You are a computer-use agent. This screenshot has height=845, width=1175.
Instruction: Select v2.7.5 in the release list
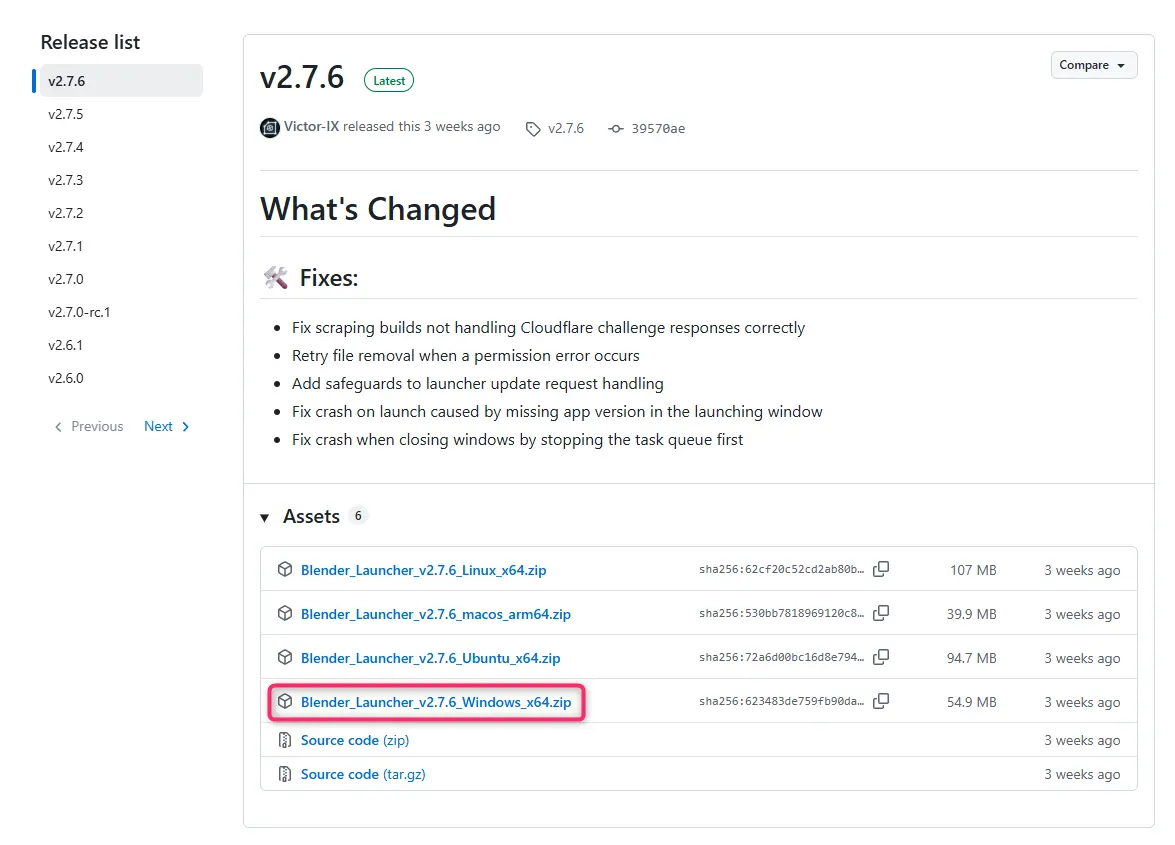66,114
